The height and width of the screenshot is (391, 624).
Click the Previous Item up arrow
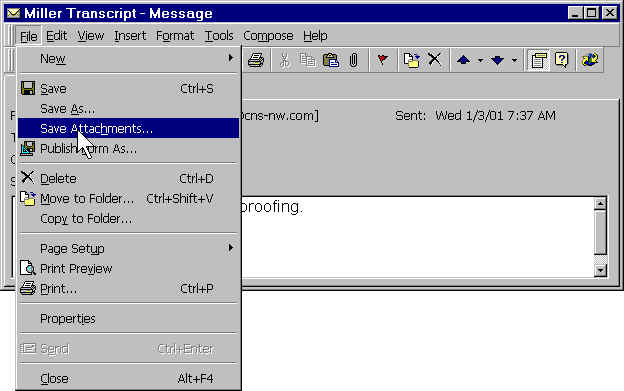pyautogui.click(x=463, y=60)
